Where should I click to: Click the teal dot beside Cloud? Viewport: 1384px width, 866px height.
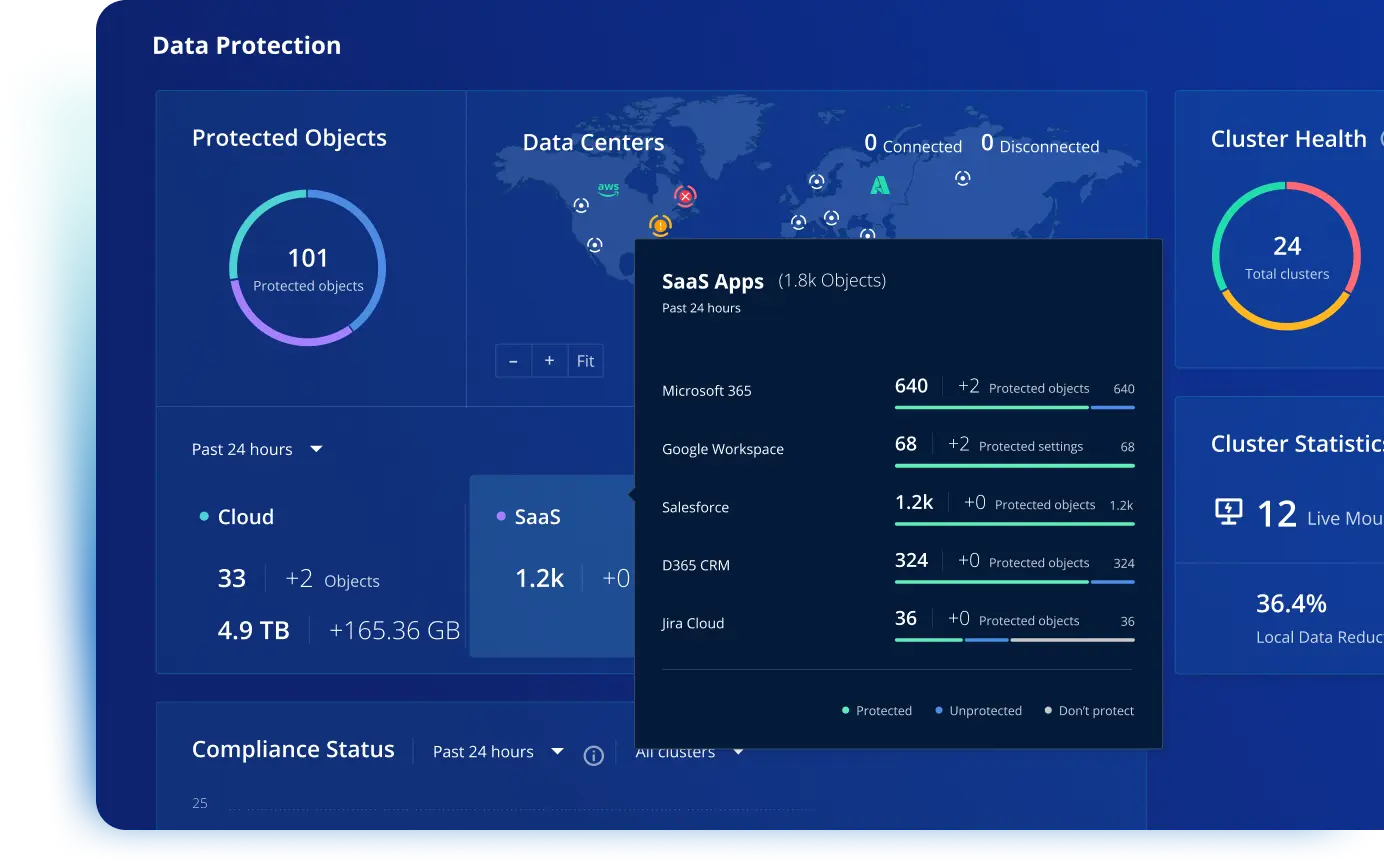click(204, 517)
